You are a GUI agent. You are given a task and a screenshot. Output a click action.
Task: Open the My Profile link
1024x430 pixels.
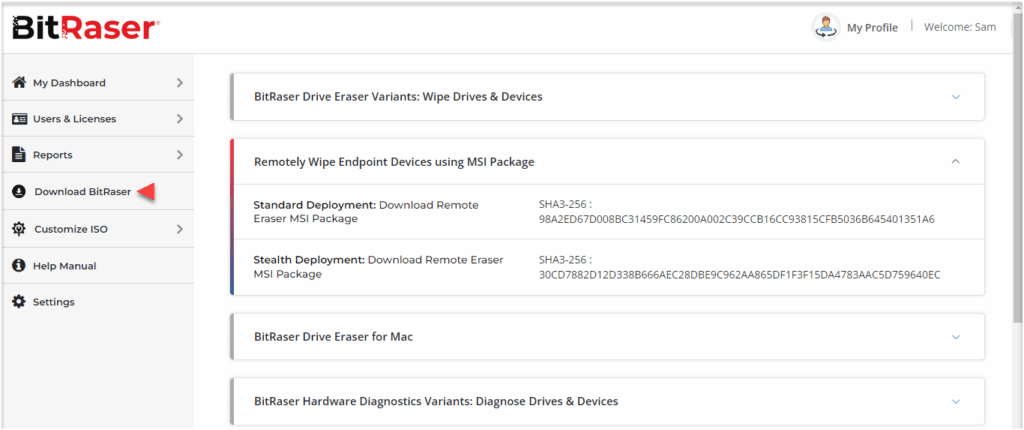coord(872,27)
